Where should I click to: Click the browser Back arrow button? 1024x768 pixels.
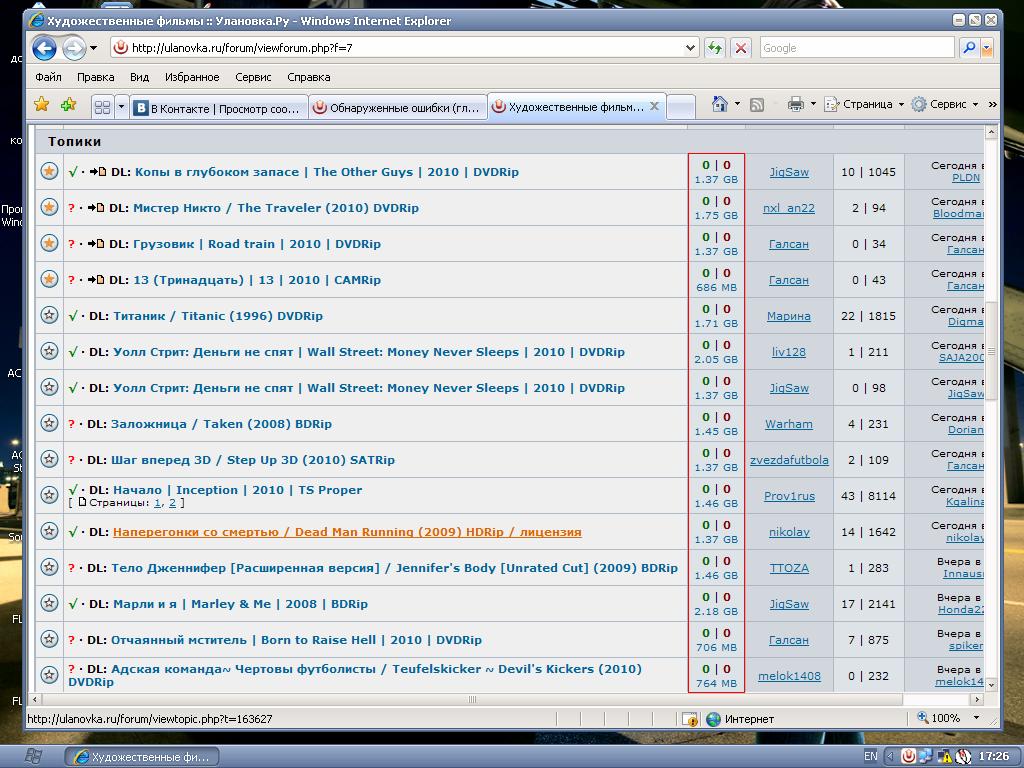coord(44,48)
